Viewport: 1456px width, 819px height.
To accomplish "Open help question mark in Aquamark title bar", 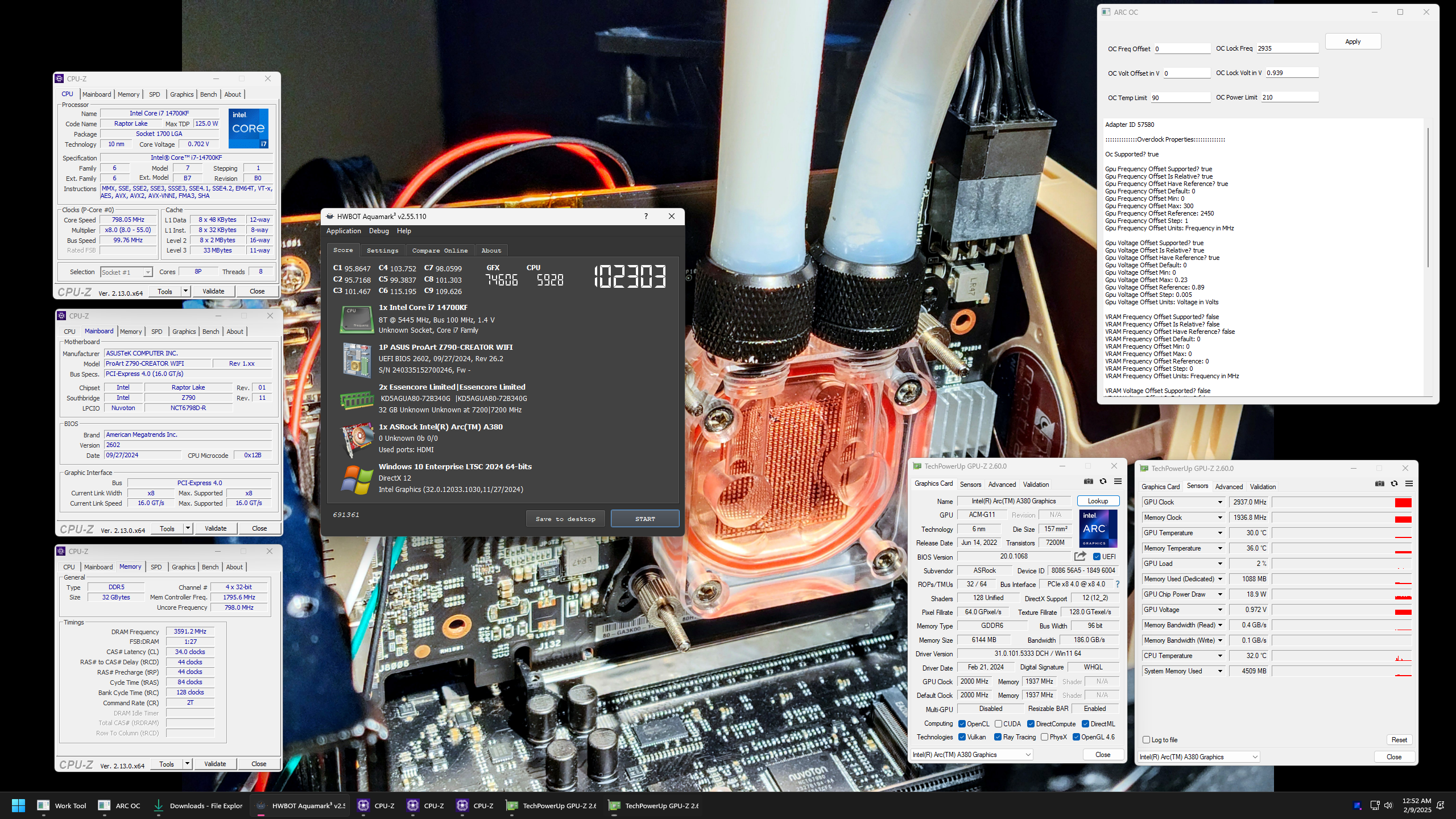I will click(x=646, y=216).
